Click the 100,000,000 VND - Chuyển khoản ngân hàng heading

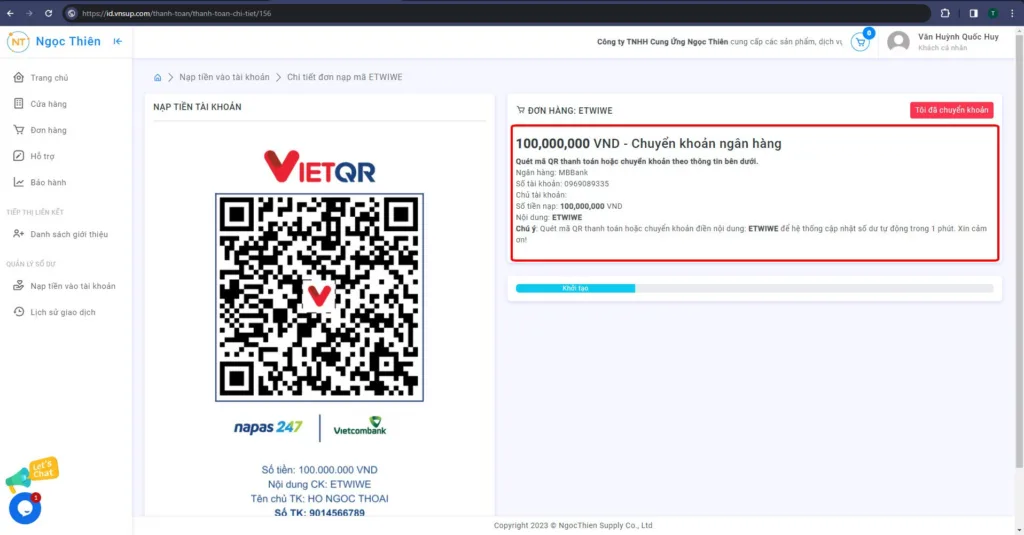(x=648, y=144)
